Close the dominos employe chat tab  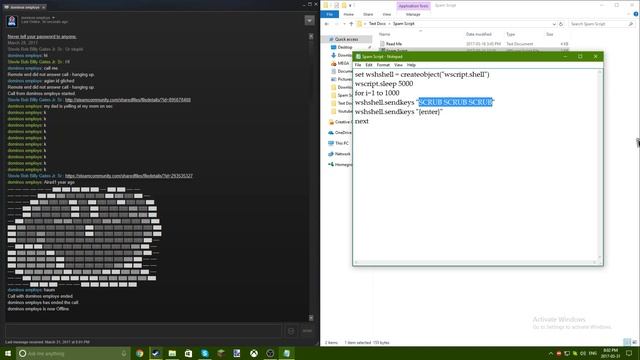[x=44, y=7]
